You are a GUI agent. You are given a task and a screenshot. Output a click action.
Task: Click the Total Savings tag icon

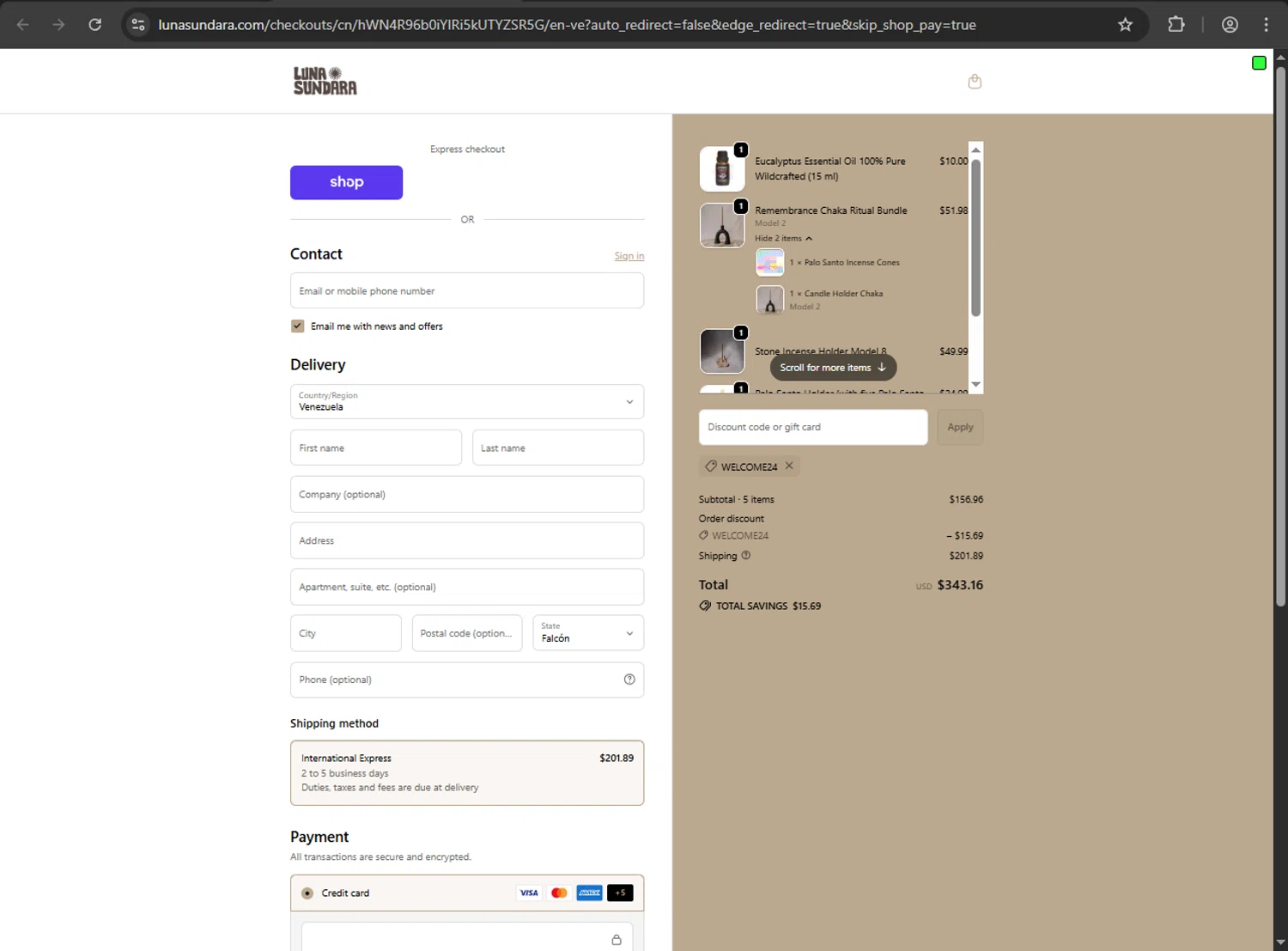tap(705, 606)
